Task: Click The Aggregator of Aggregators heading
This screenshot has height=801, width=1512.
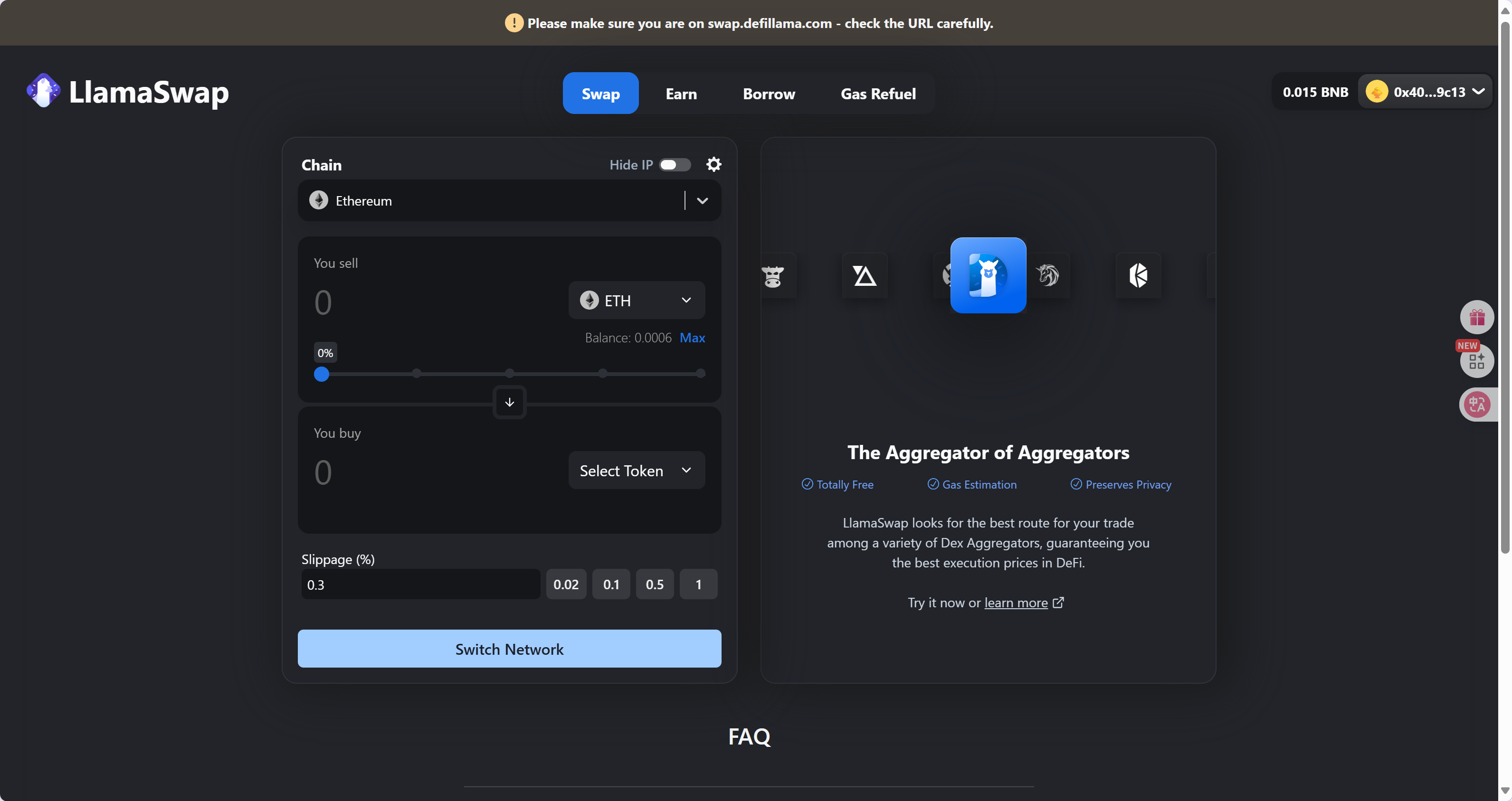Action: click(x=989, y=452)
